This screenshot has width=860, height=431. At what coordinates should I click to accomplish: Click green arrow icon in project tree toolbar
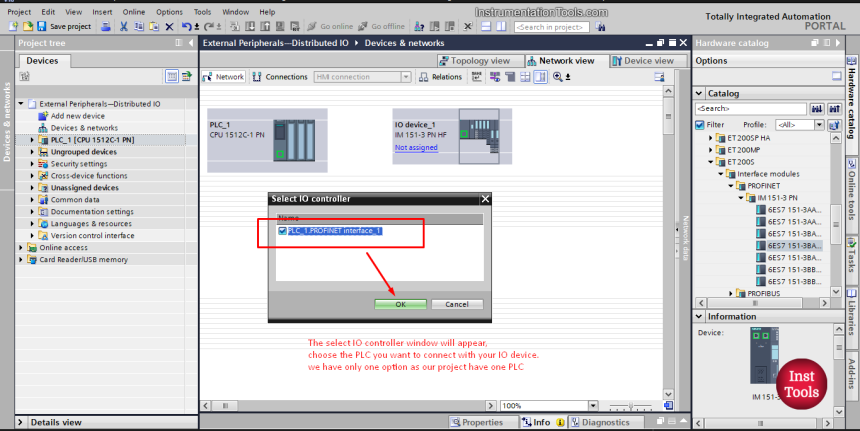186,77
